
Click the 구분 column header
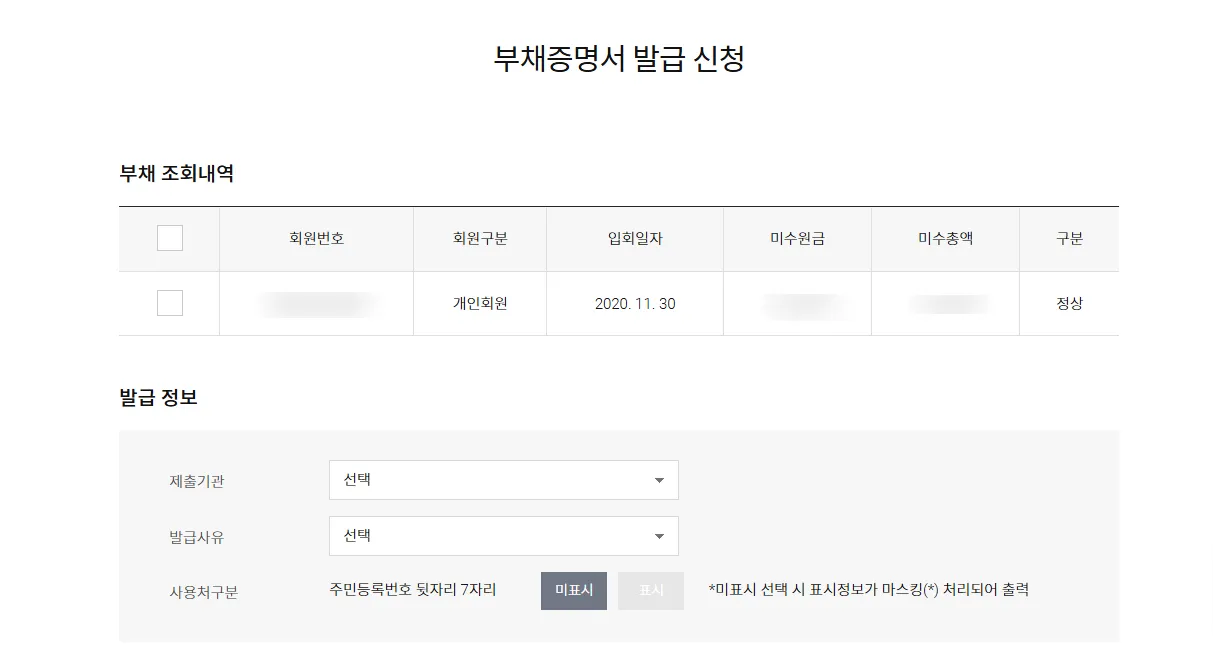pyautogui.click(x=1069, y=238)
